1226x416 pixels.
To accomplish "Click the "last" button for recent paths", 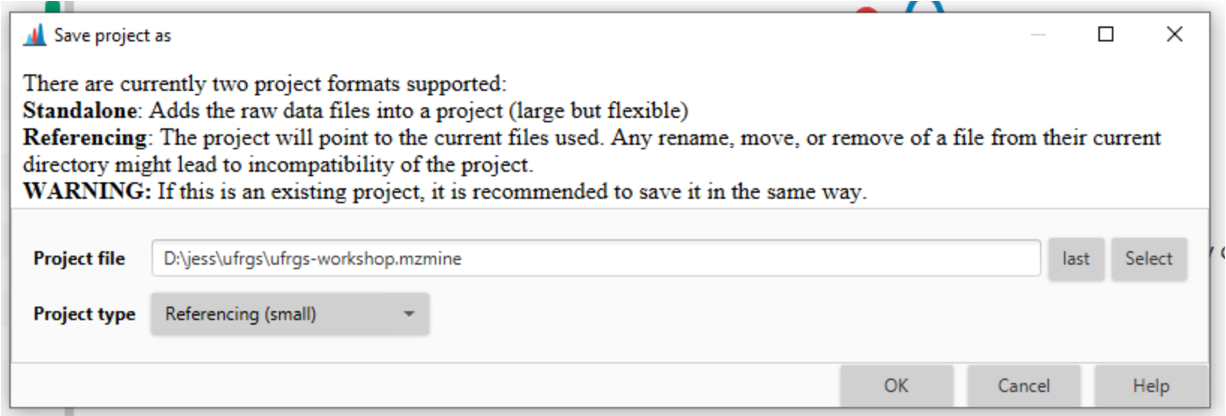I will 1076,259.
